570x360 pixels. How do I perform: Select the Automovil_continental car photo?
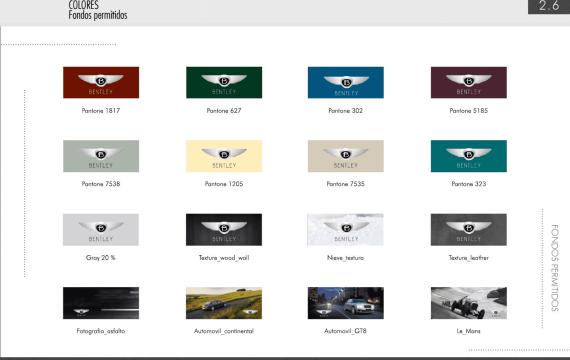click(x=224, y=303)
